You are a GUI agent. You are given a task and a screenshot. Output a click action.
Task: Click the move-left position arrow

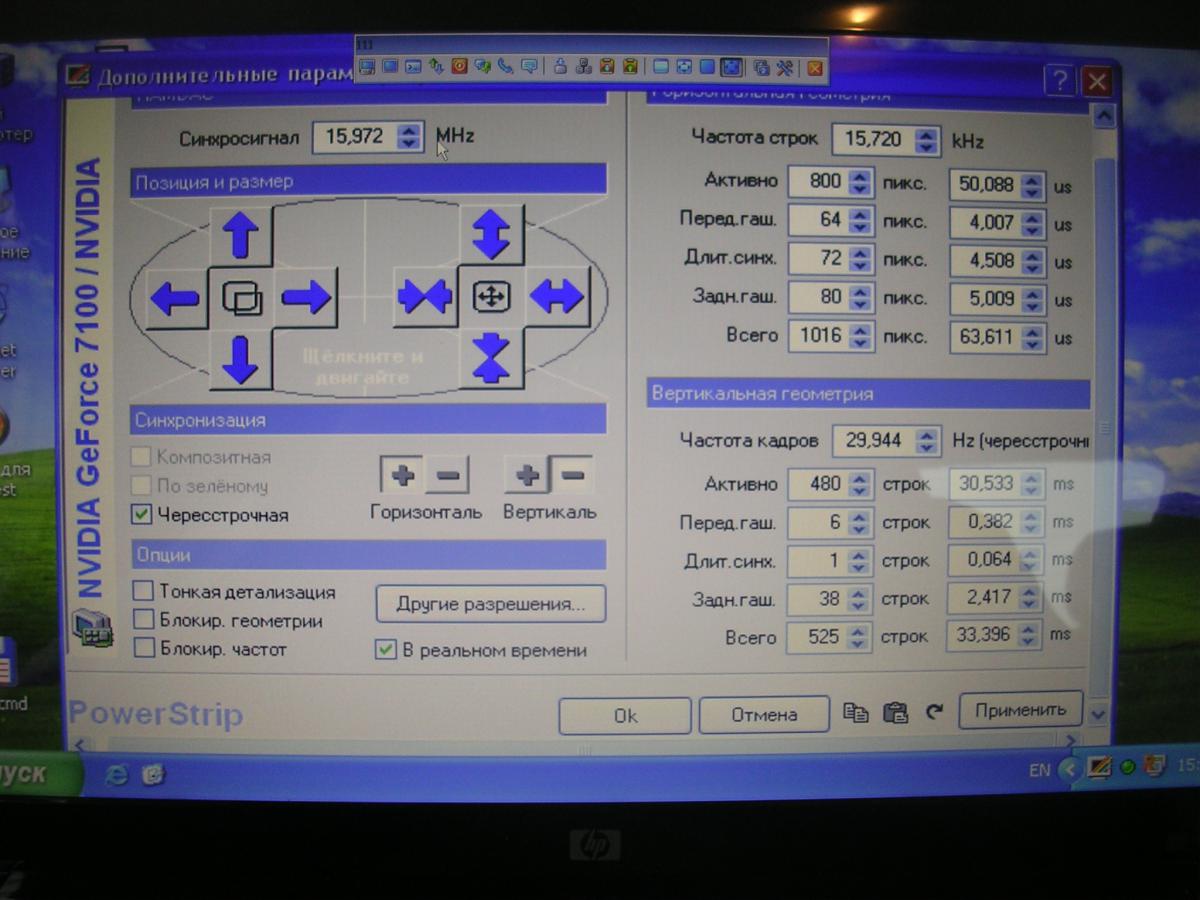tap(175, 299)
